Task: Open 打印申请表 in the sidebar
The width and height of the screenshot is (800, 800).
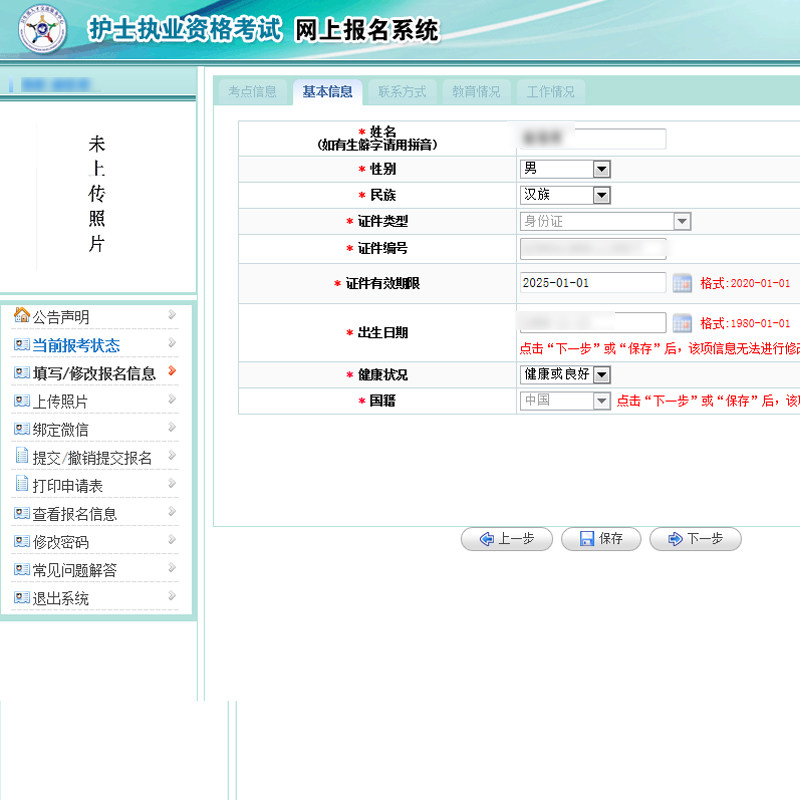Action: (68, 486)
